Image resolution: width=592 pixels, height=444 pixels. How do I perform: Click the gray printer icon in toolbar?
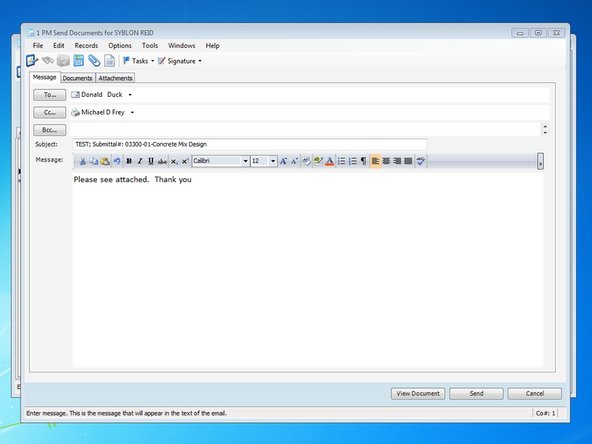coord(63,60)
